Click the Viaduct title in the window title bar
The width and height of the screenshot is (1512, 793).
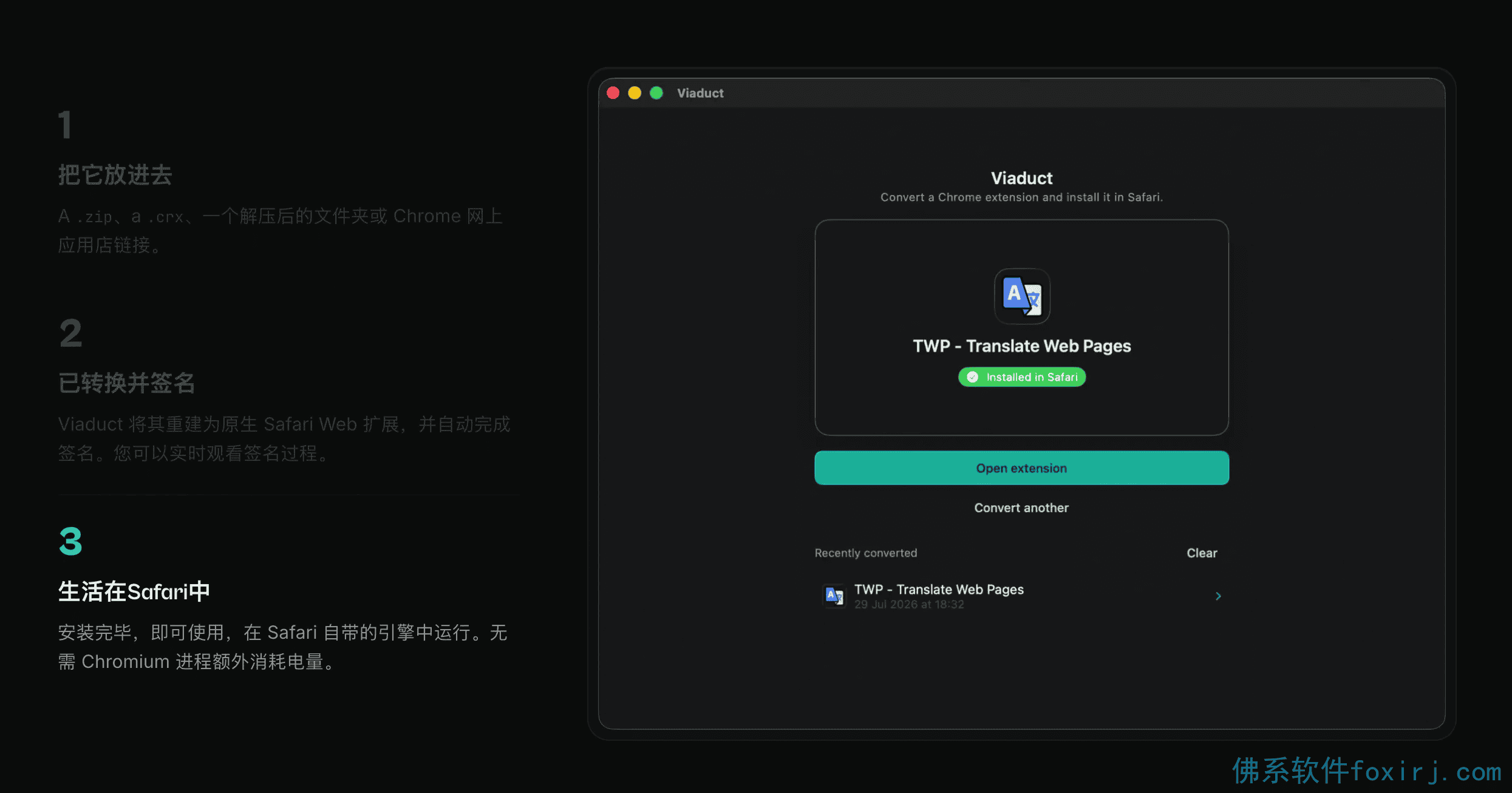click(700, 93)
